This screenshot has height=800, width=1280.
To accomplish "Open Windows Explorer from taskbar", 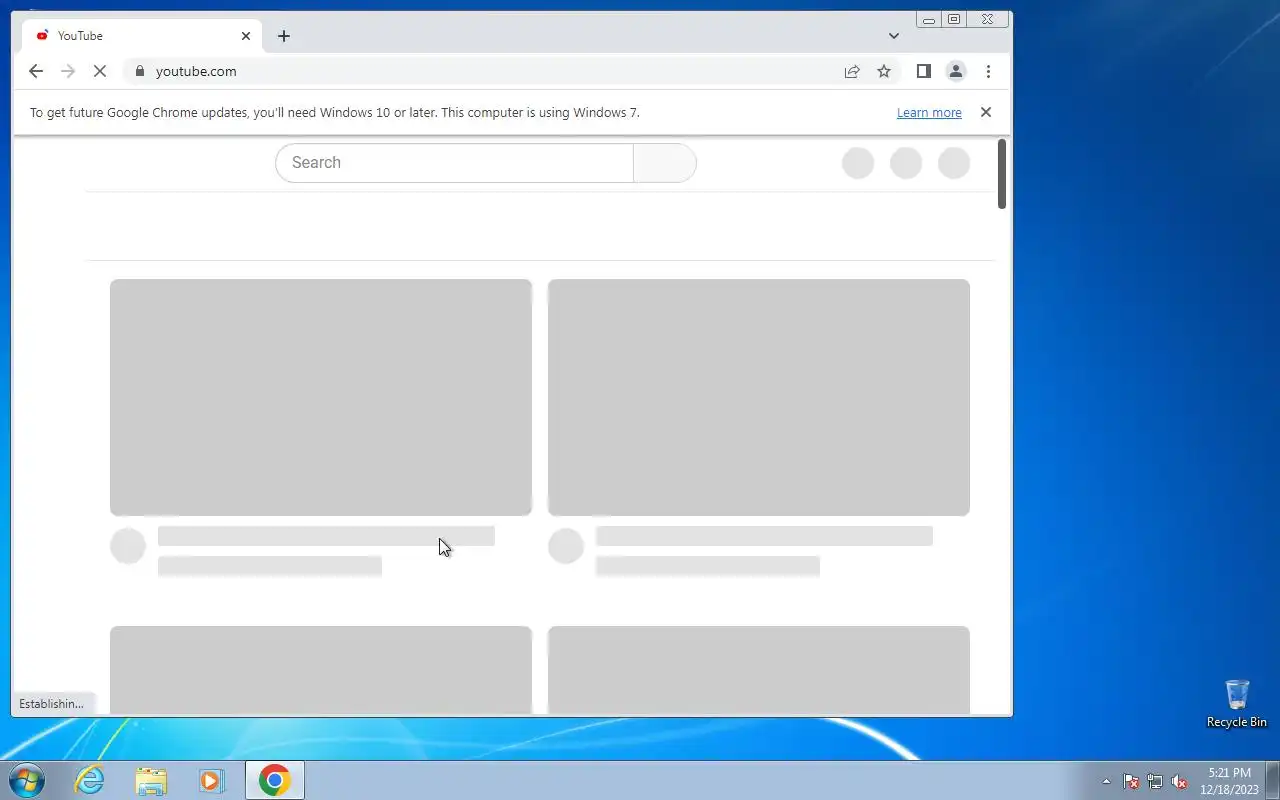I will point(151,780).
